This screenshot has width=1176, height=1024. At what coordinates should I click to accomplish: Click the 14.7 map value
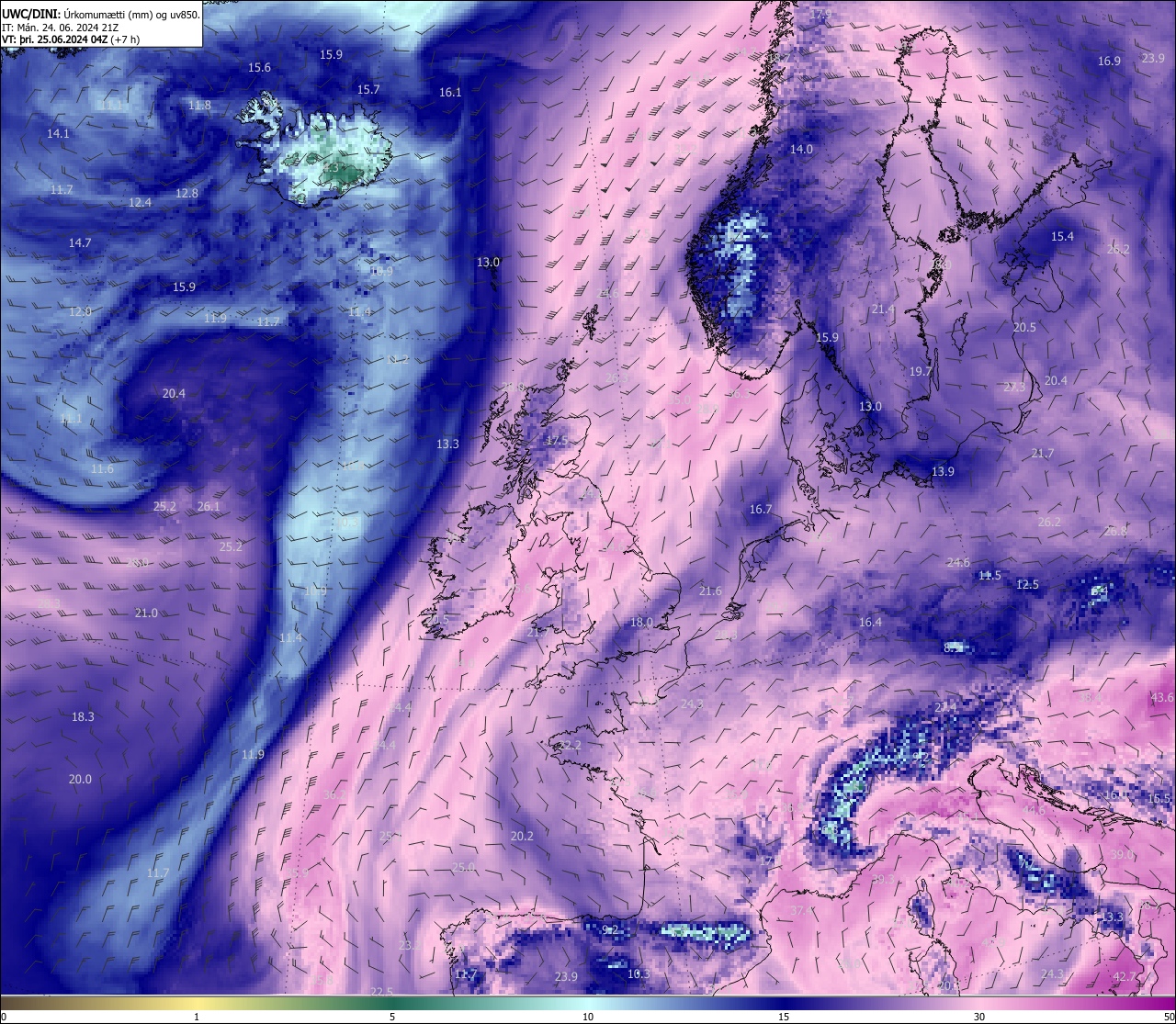[80, 243]
